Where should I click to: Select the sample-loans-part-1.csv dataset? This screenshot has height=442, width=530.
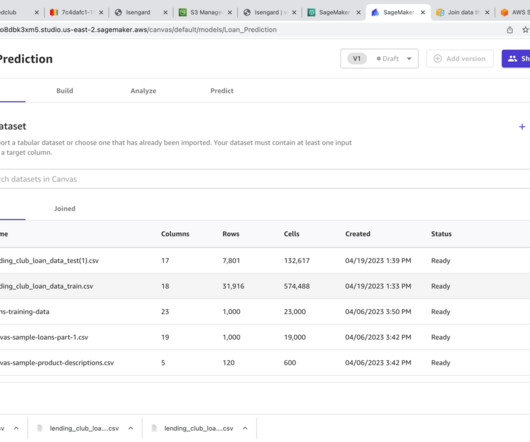coord(265,337)
